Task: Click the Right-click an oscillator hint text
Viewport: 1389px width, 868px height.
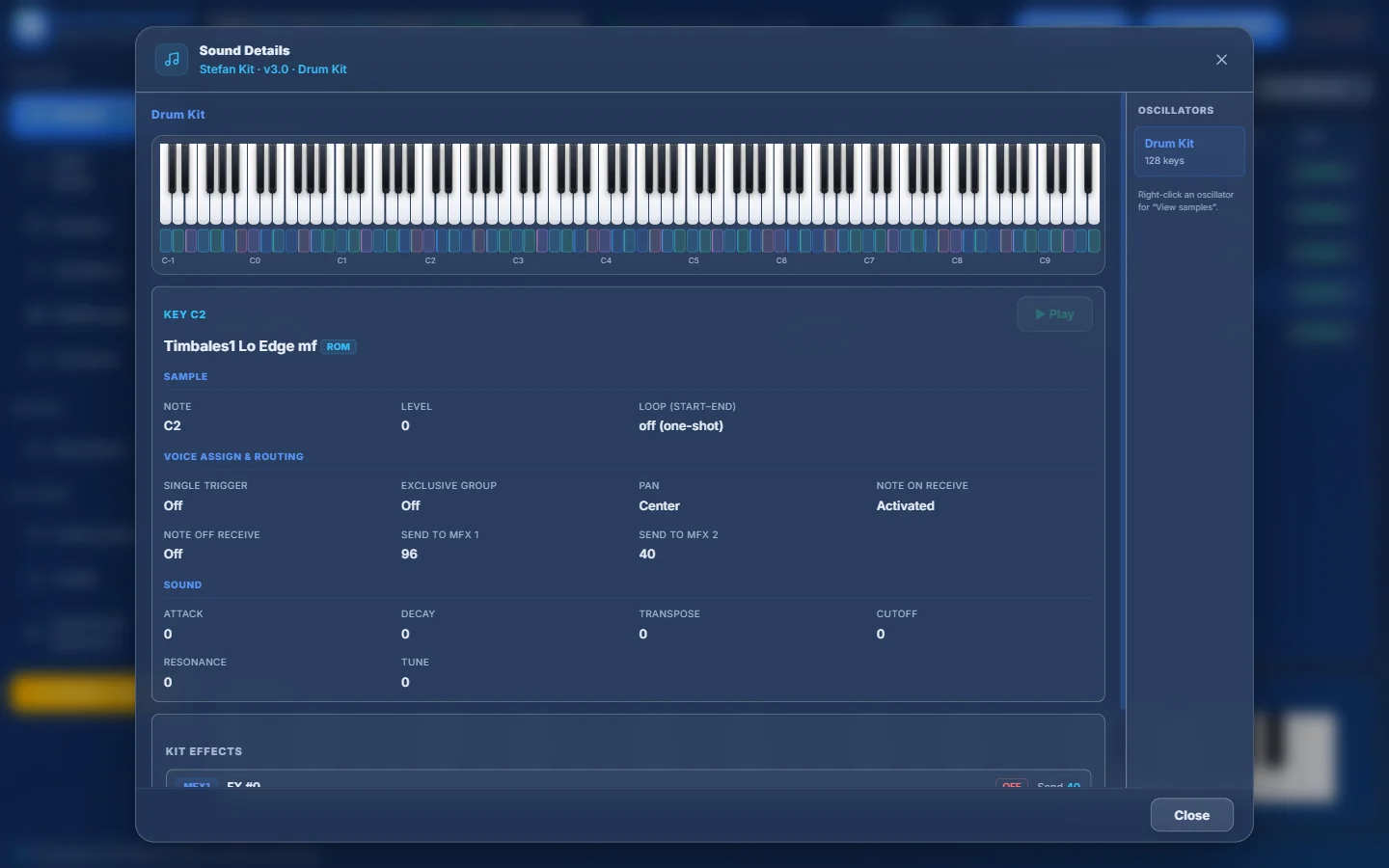Action: 1185,201
